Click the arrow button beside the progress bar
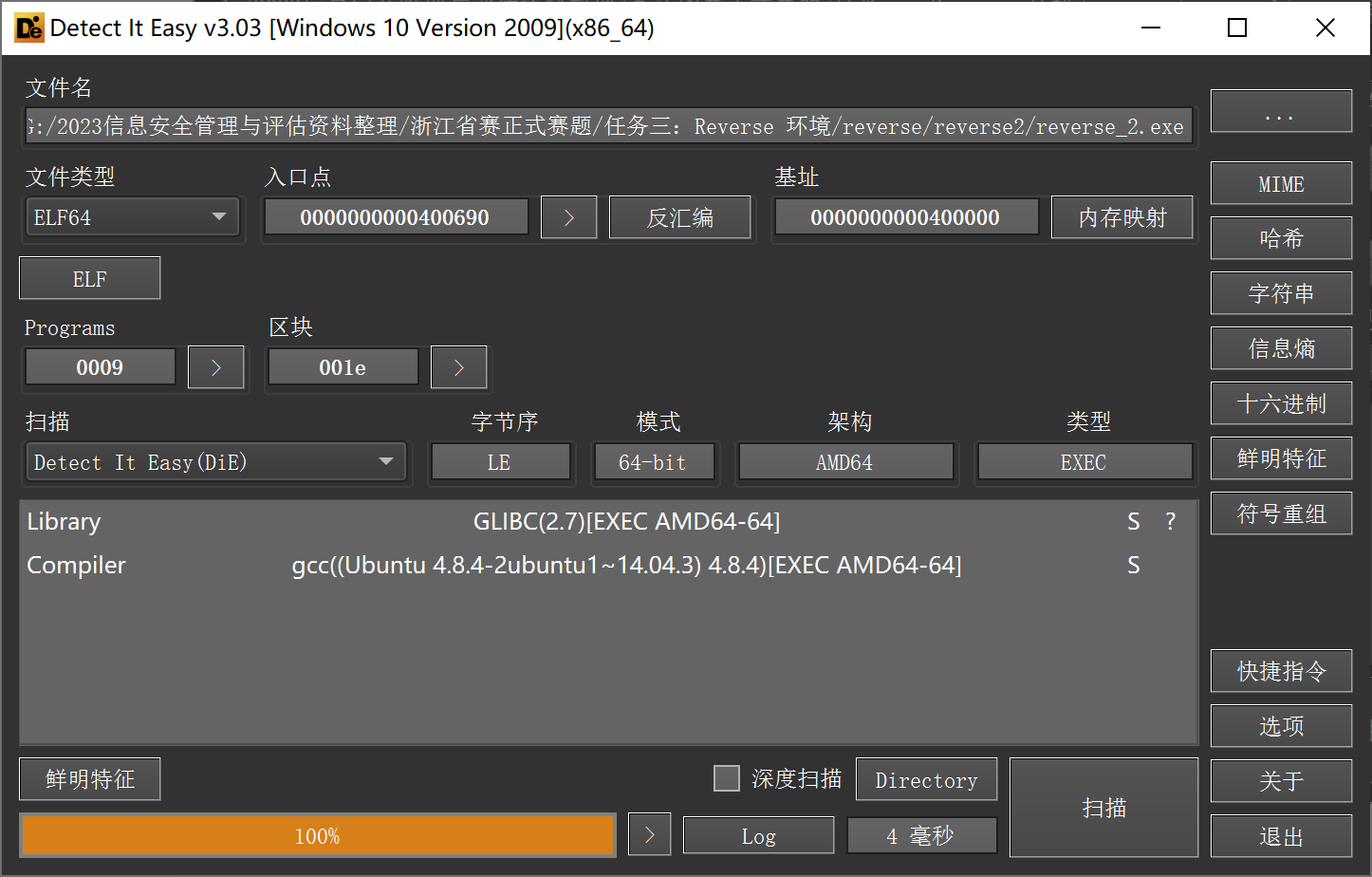 pos(649,834)
